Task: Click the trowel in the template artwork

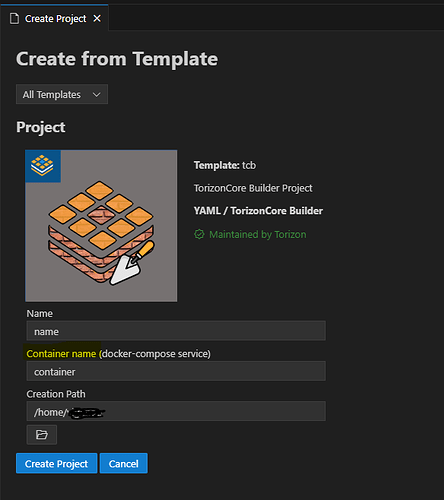Action: (132, 263)
